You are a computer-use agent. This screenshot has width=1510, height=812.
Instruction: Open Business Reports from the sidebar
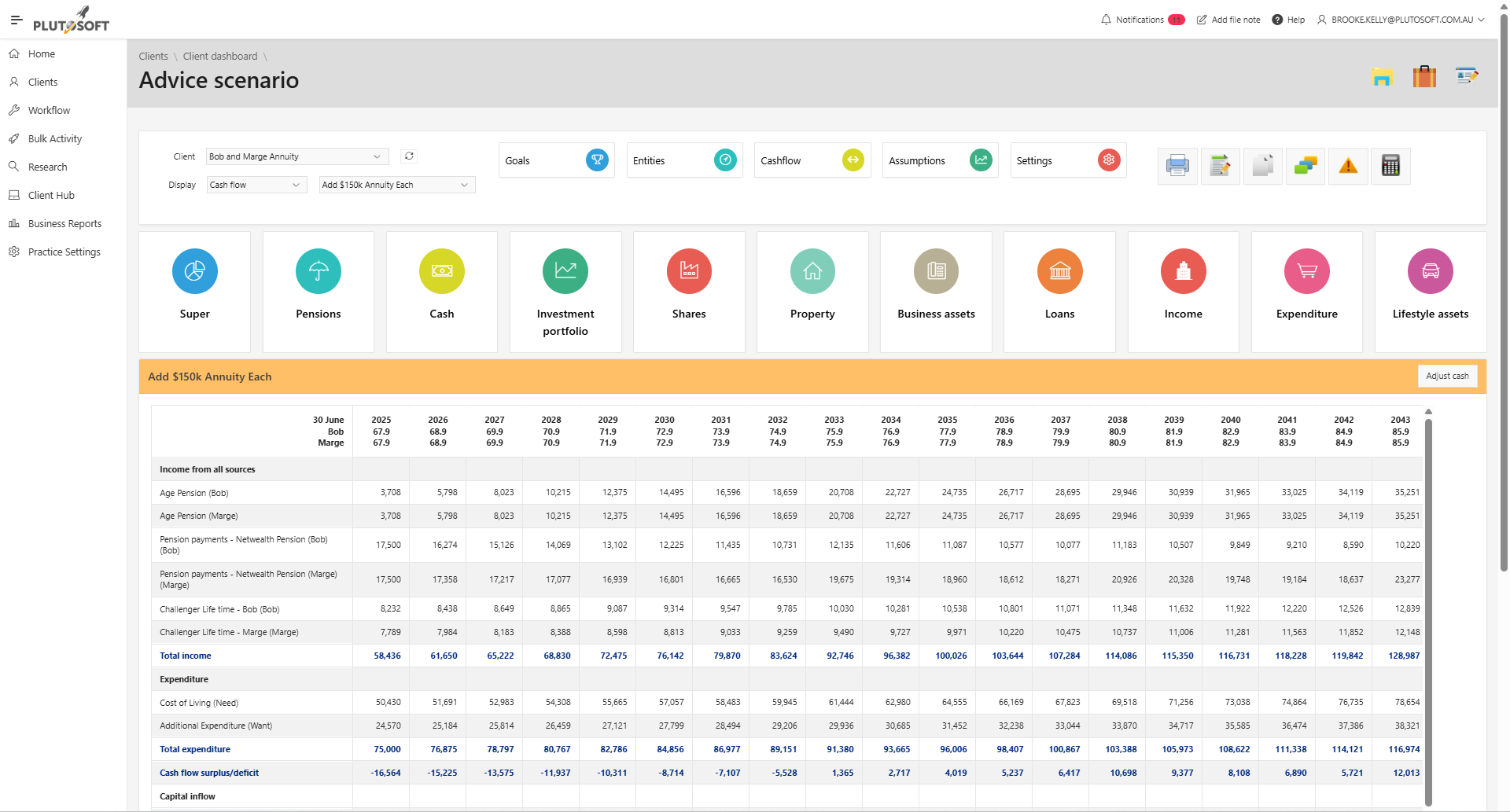coord(64,224)
